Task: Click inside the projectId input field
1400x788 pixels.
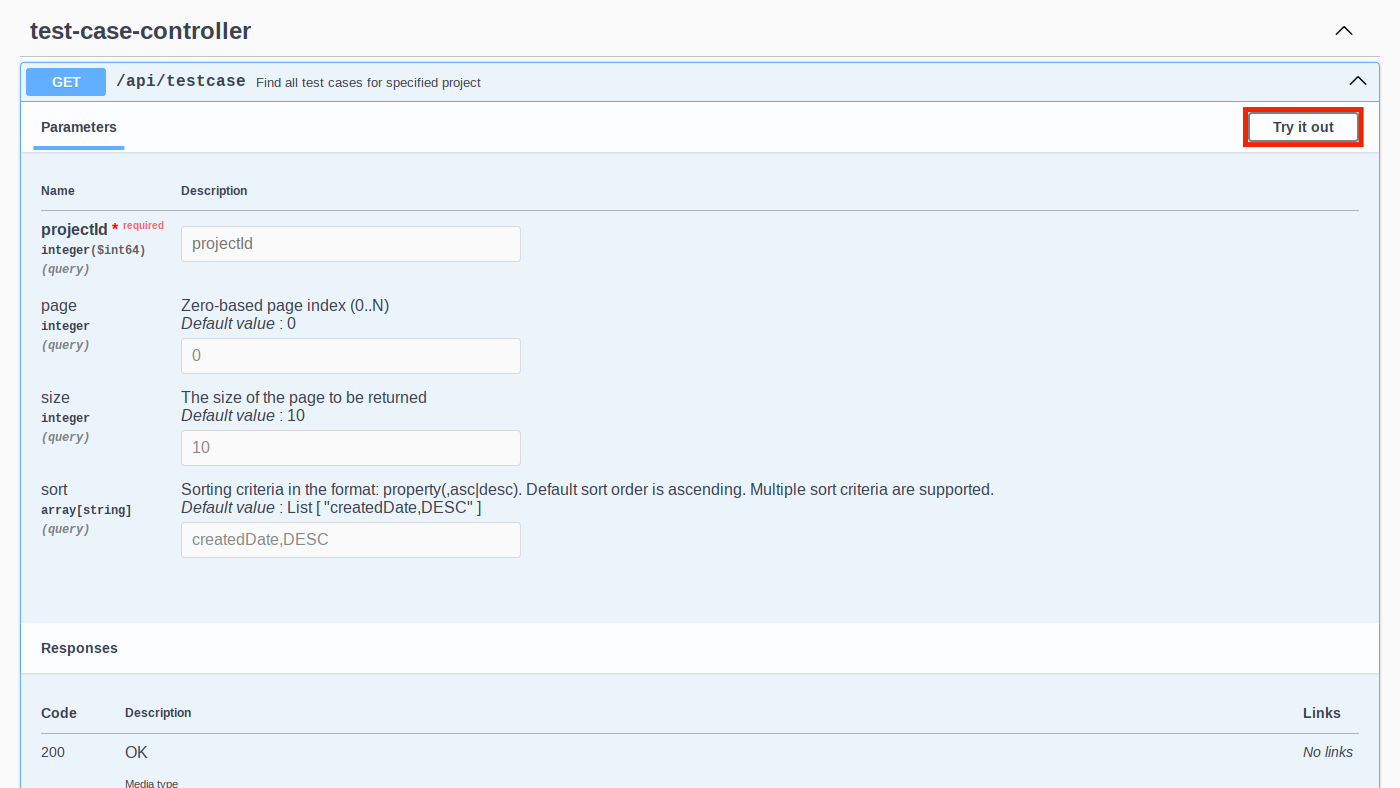Action: coord(350,243)
